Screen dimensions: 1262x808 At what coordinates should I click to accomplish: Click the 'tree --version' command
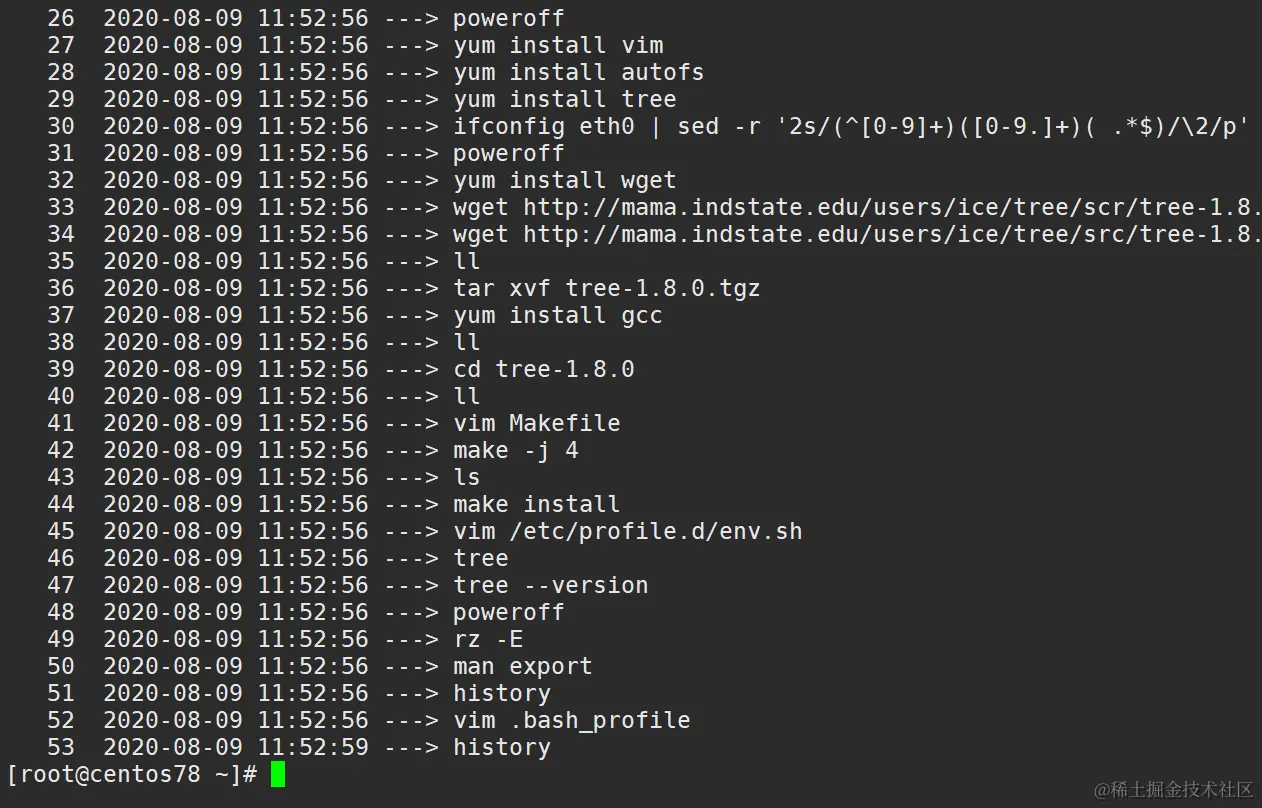point(550,585)
